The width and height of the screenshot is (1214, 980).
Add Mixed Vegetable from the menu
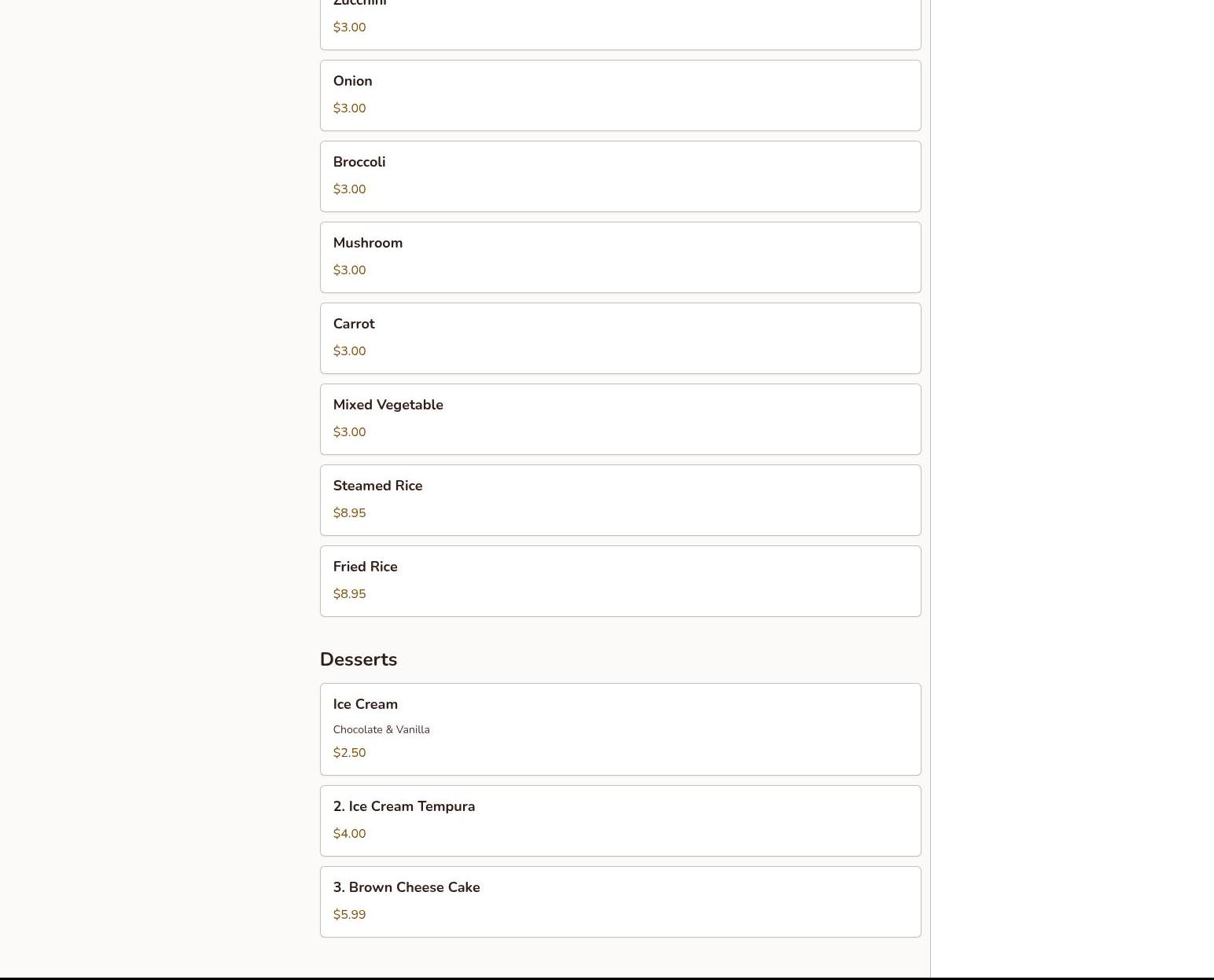pos(620,419)
